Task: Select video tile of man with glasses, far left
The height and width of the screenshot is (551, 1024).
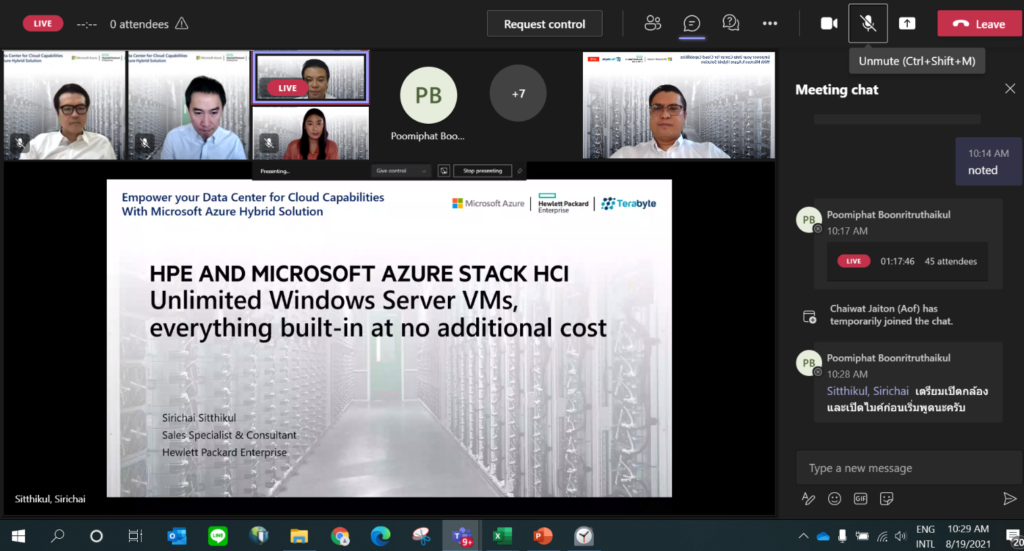Action: pyautogui.click(x=63, y=105)
